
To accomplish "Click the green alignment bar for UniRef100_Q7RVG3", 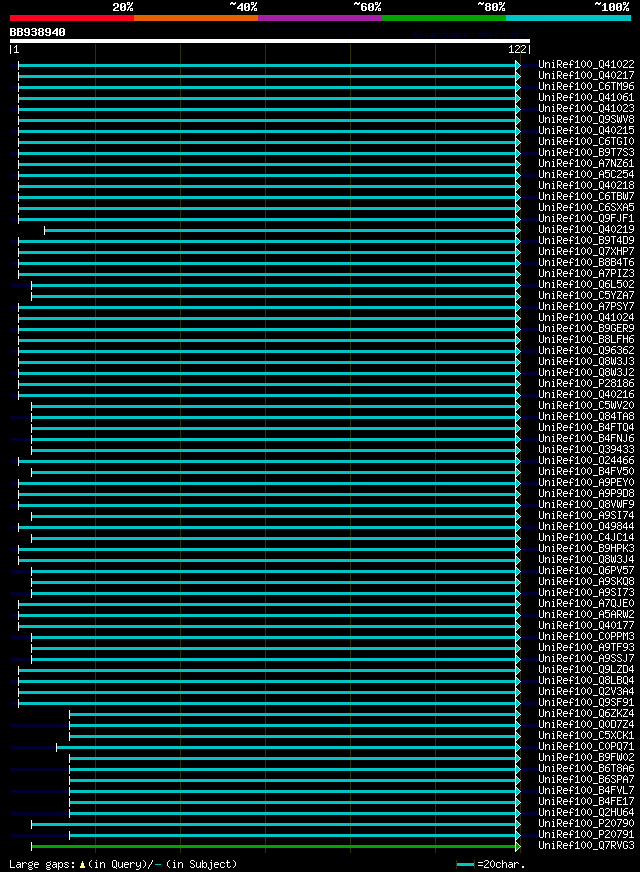I will click(x=274, y=846).
